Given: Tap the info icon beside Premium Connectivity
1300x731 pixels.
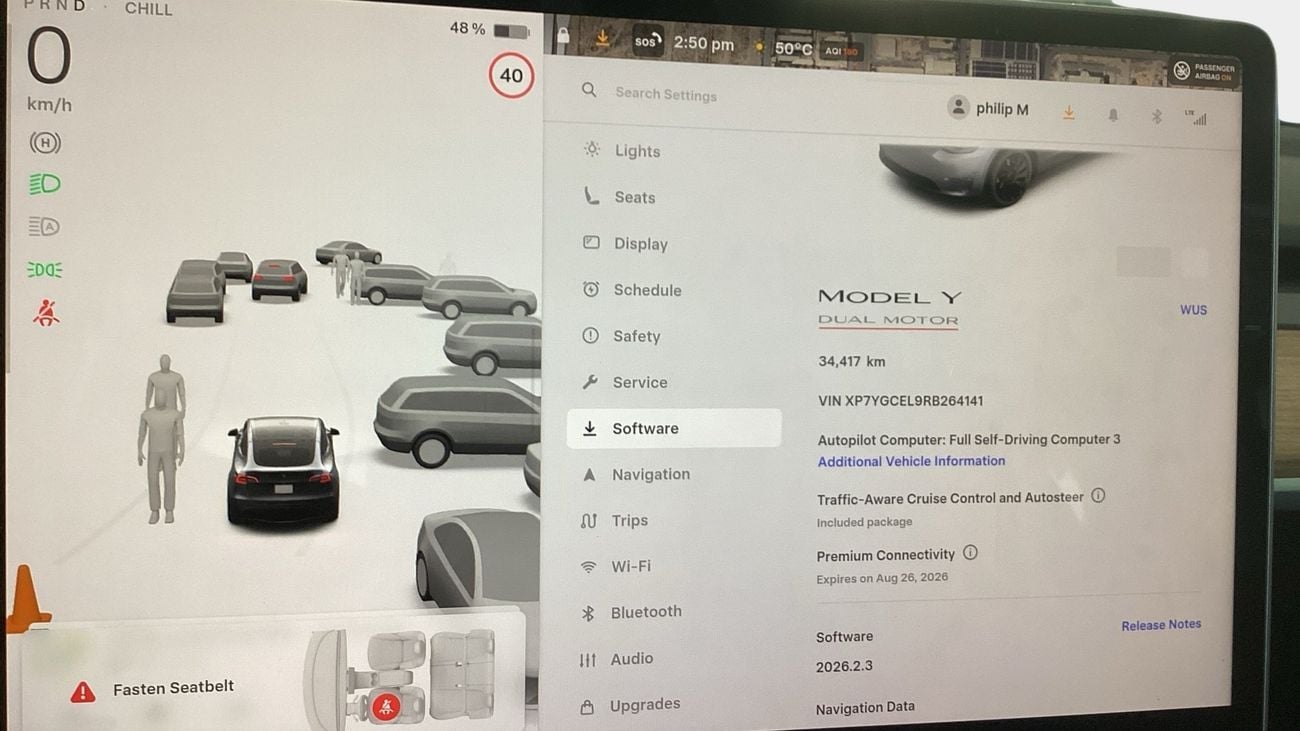Looking at the screenshot, I should tap(970, 552).
